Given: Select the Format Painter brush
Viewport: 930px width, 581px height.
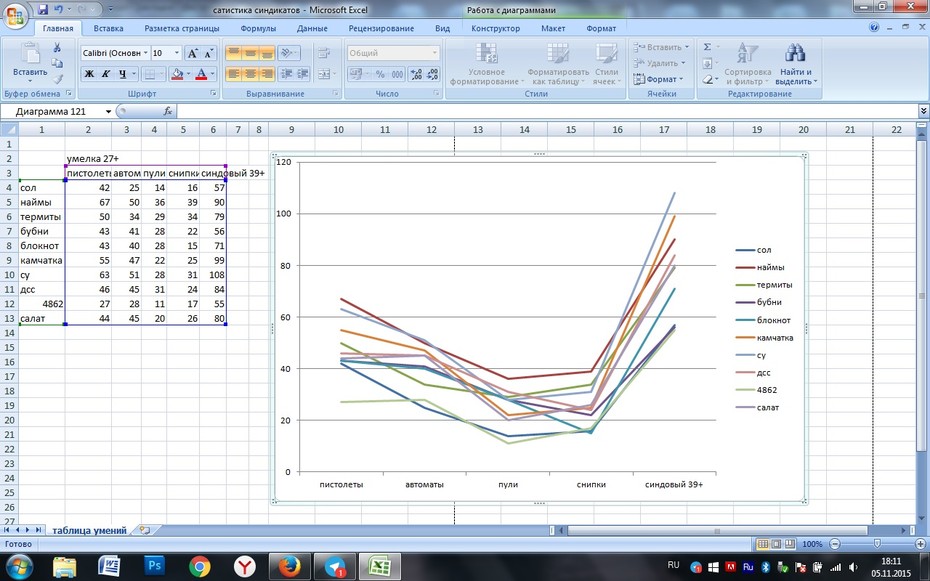Looking at the screenshot, I should [x=57, y=78].
